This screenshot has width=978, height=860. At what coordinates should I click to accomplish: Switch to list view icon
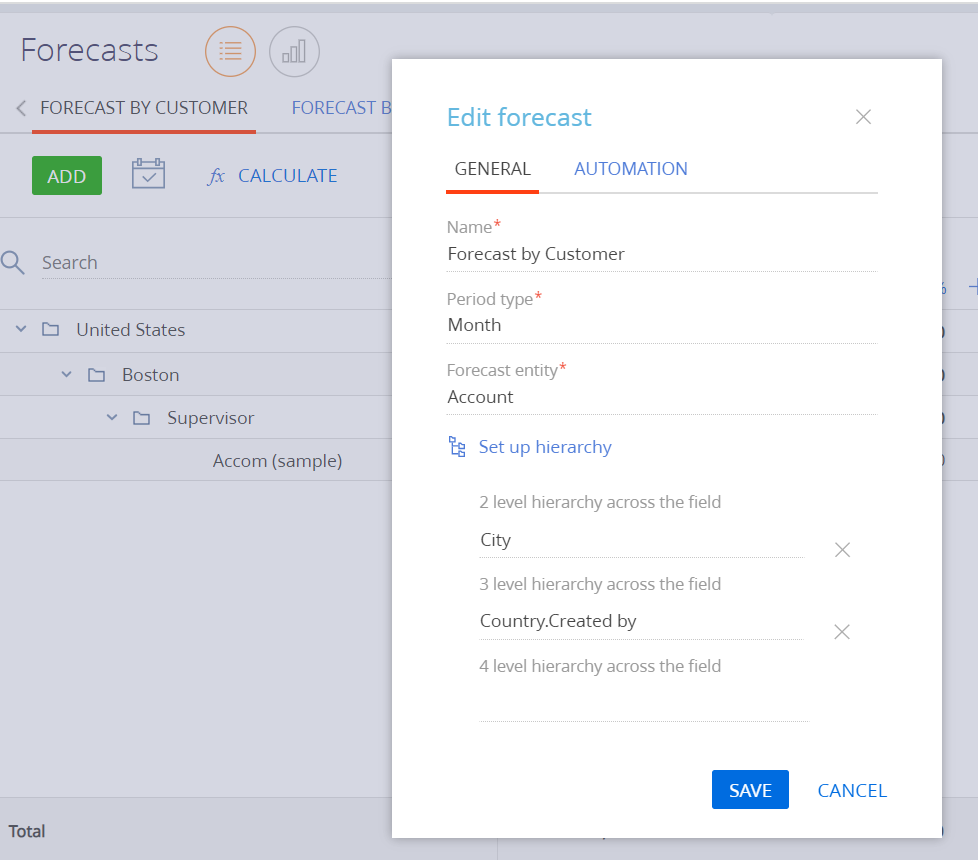tap(230, 51)
